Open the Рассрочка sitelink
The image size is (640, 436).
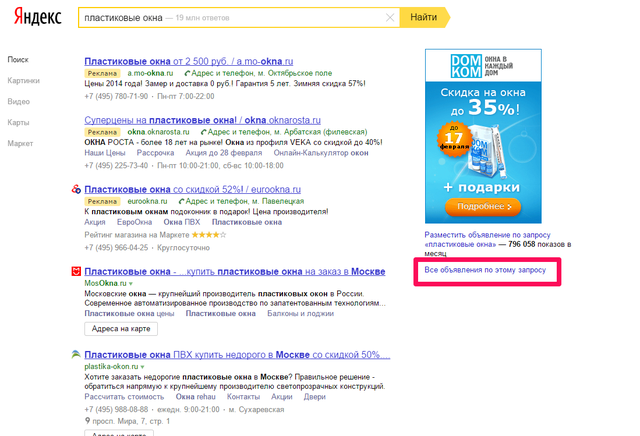[x=155, y=153]
